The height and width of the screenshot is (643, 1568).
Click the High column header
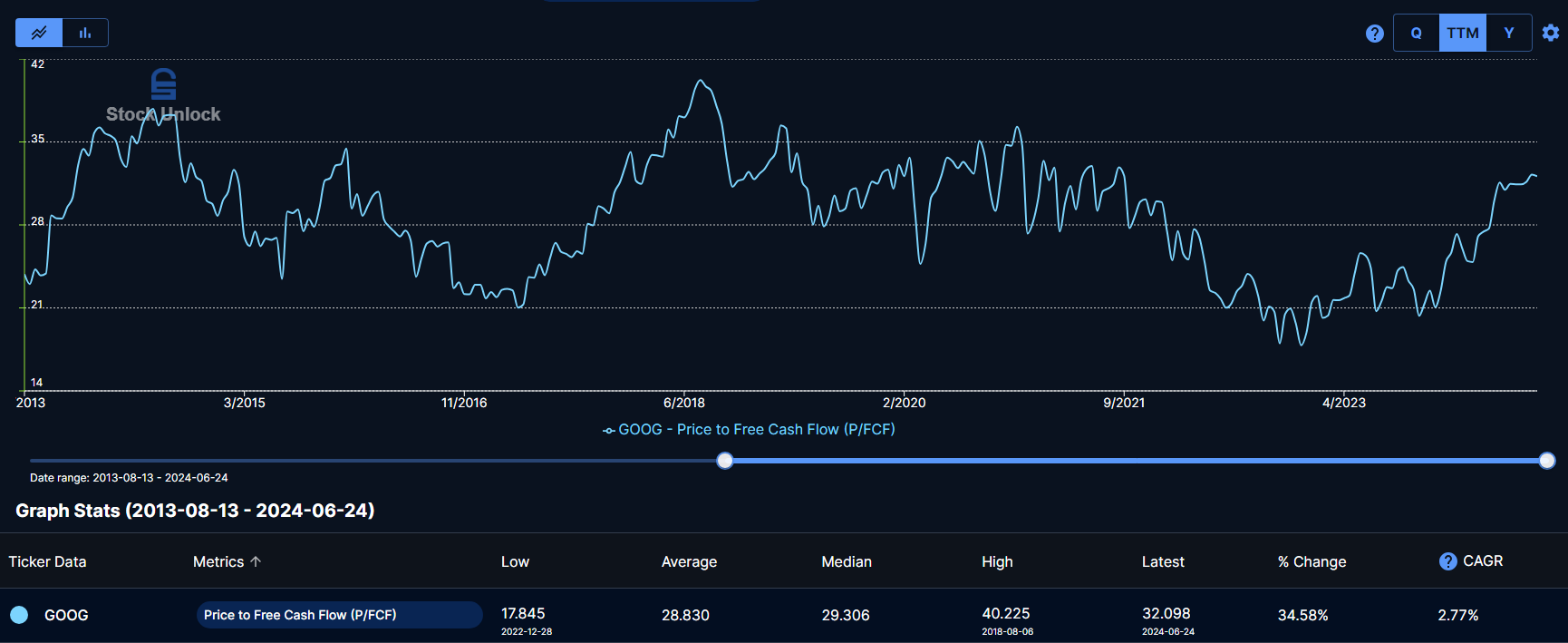click(997, 561)
